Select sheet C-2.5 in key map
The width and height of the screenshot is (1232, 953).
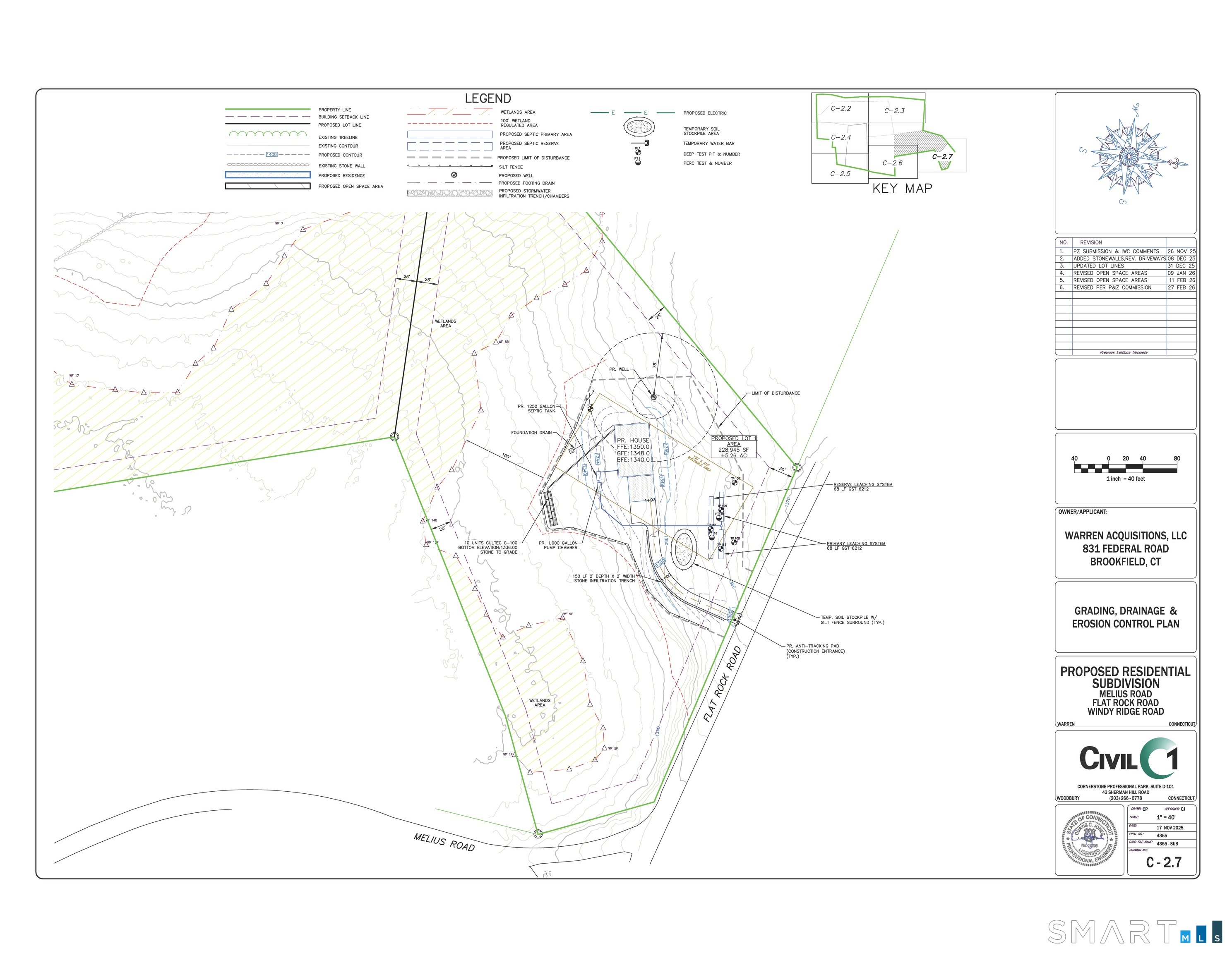pos(840,174)
